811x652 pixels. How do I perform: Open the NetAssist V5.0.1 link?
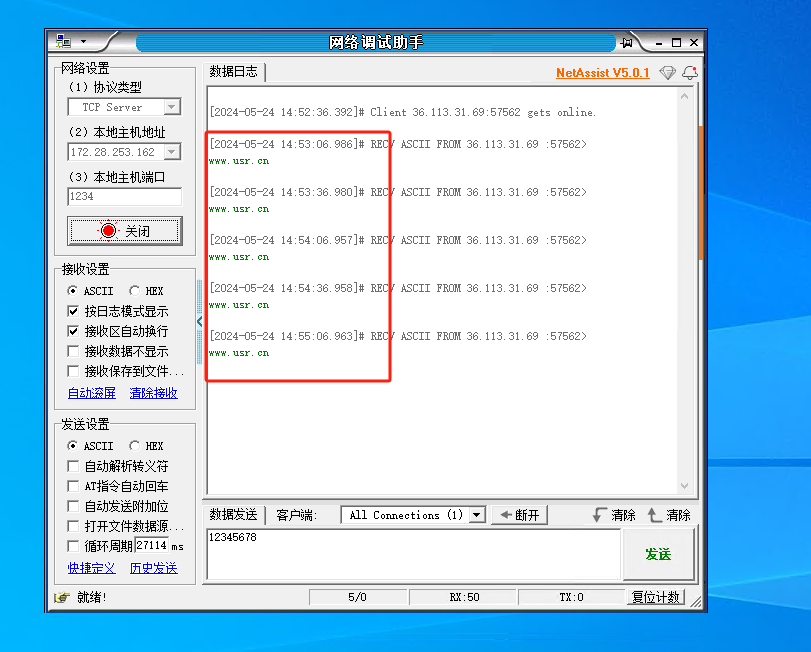[x=603, y=73]
